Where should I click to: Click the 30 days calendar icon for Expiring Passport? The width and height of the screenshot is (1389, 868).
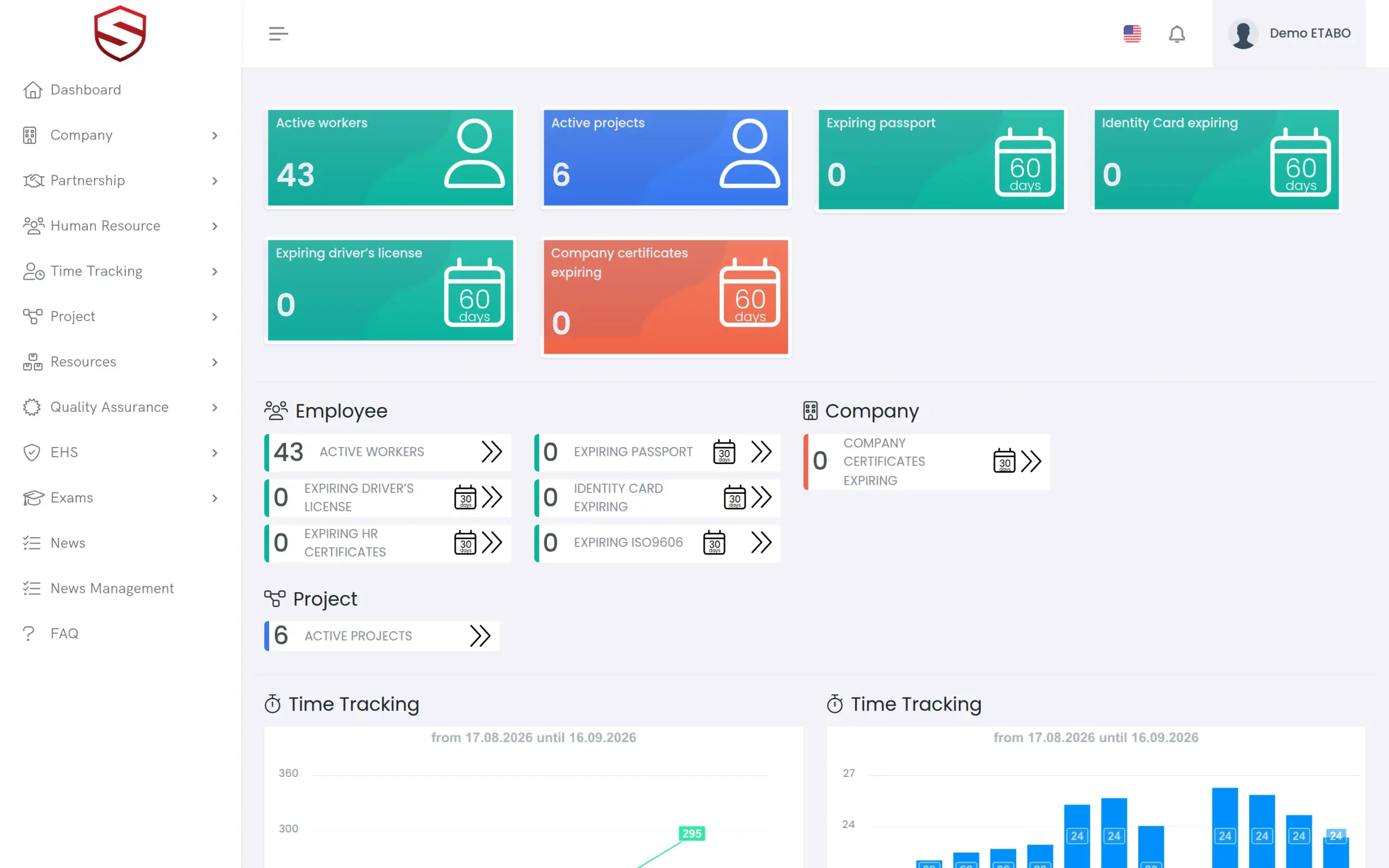click(x=724, y=452)
